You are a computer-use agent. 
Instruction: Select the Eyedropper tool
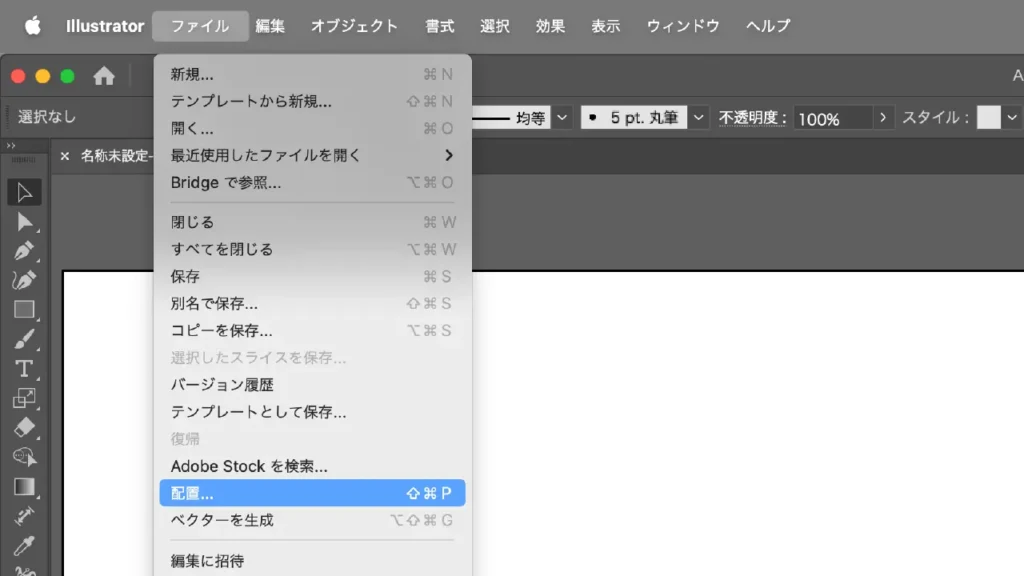tap(25, 546)
